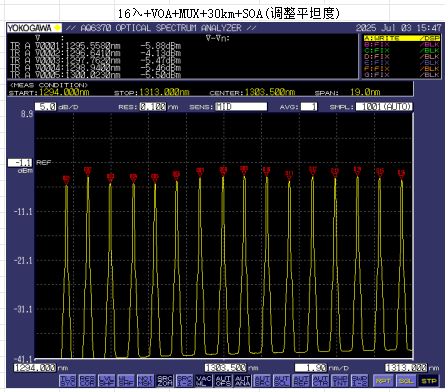Select the SGL single sweep indicator
Viewport: 445px width, 392px height.
click(x=406, y=381)
